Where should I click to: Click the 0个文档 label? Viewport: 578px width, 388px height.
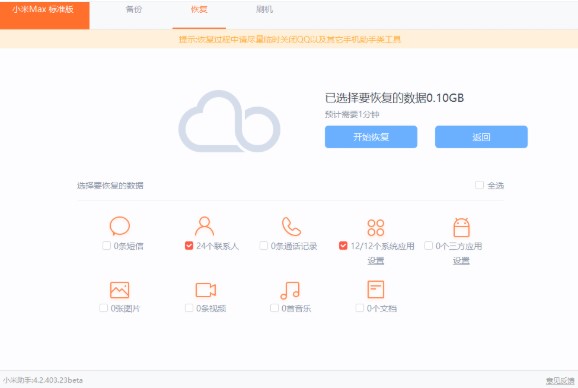(x=382, y=308)
